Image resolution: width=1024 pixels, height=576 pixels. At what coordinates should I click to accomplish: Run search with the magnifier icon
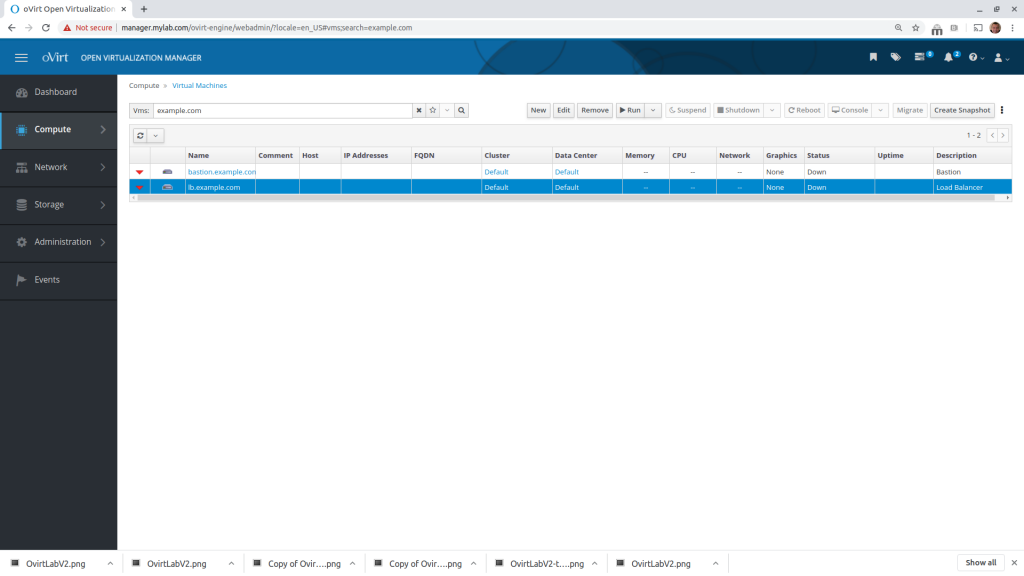tap(462, 110)
